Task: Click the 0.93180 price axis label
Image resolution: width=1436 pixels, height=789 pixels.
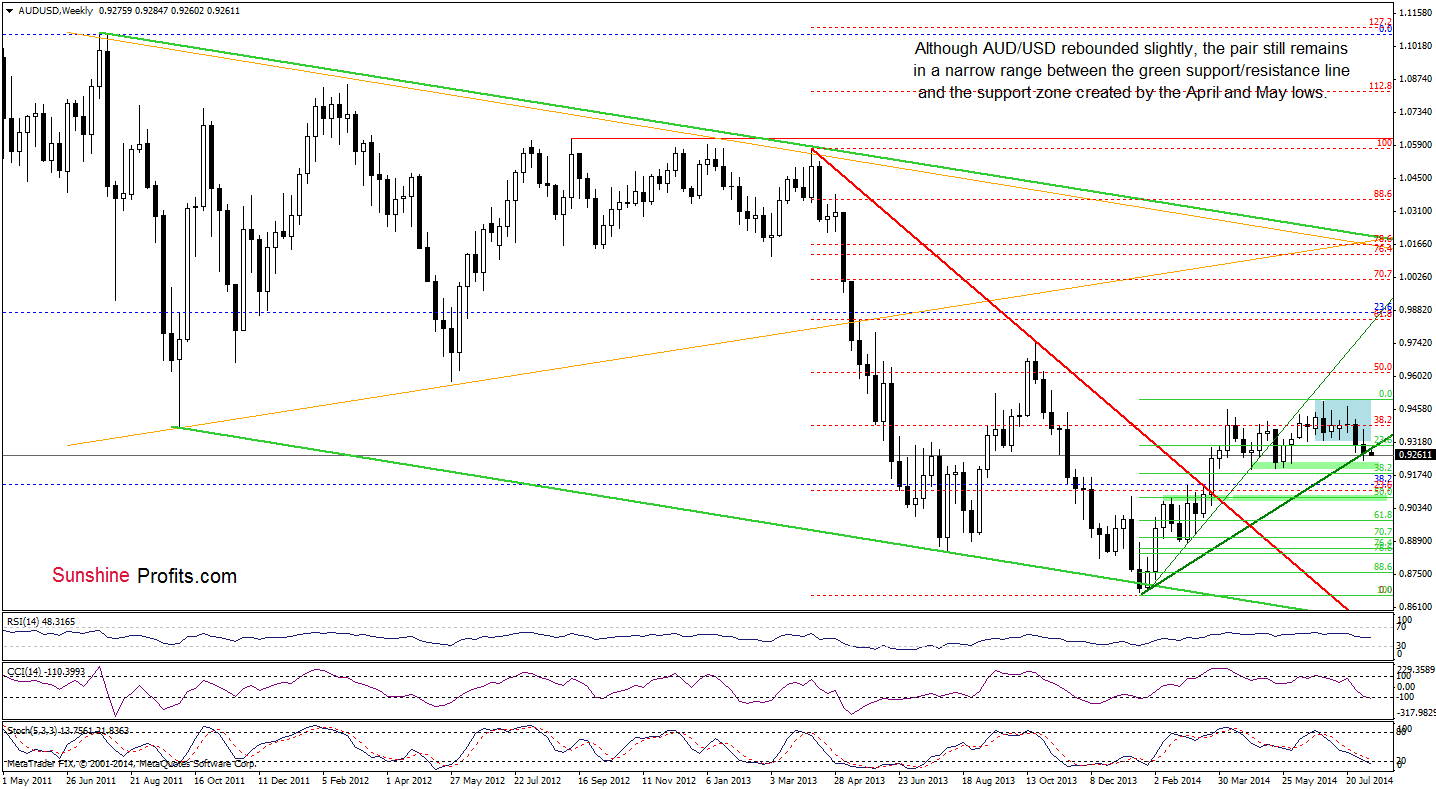Action: coord(1416,441)
